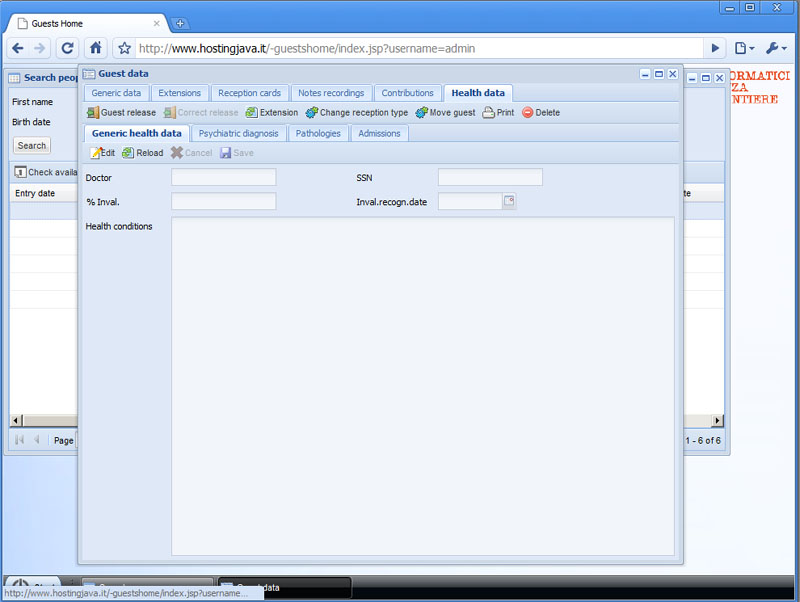800x602 pixels.
Task: Switch to the Psychiatric diagnosis tab
Action: [238, 133]
